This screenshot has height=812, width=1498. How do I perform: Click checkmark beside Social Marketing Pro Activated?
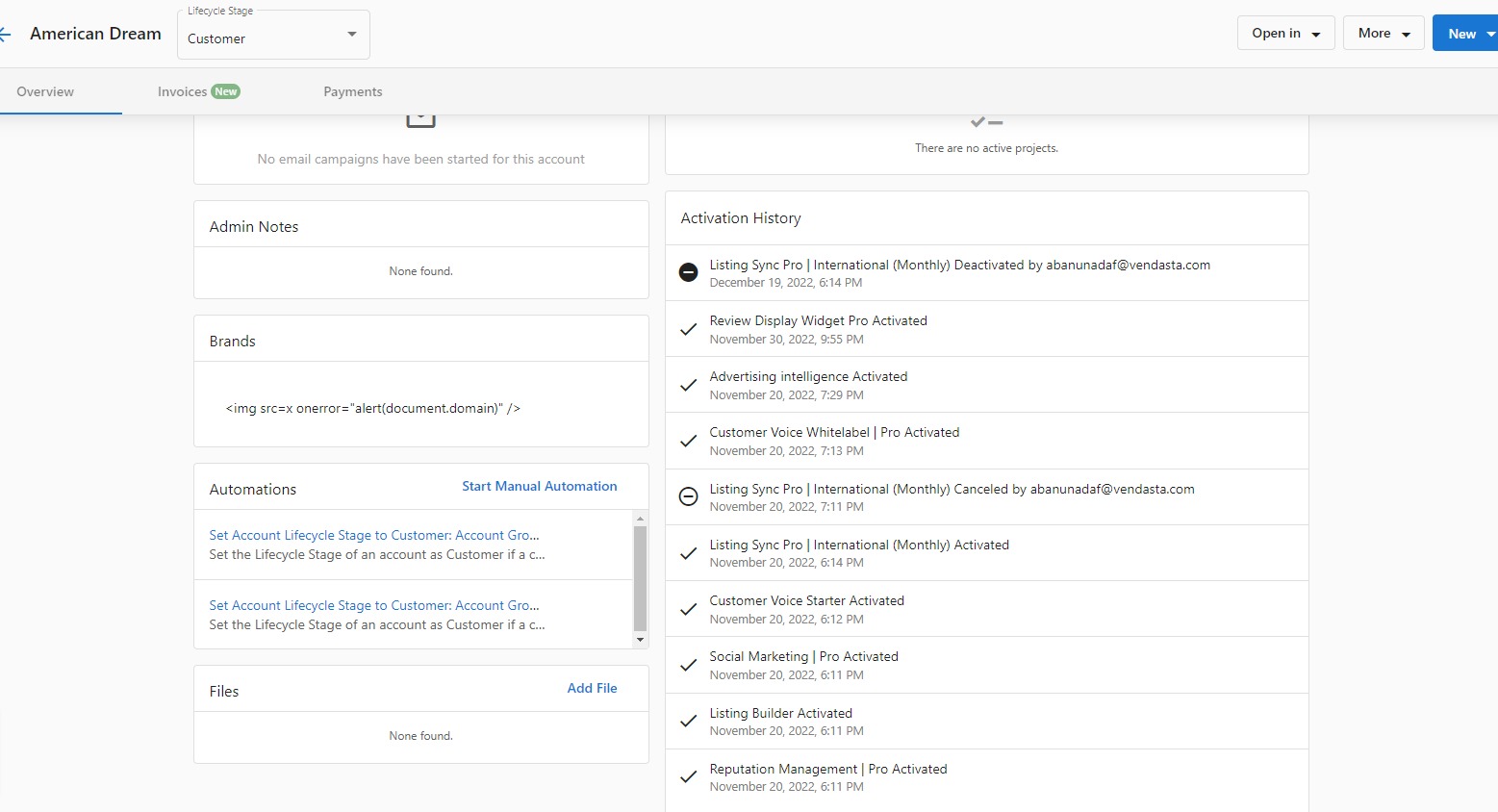[x=689, y=665]
